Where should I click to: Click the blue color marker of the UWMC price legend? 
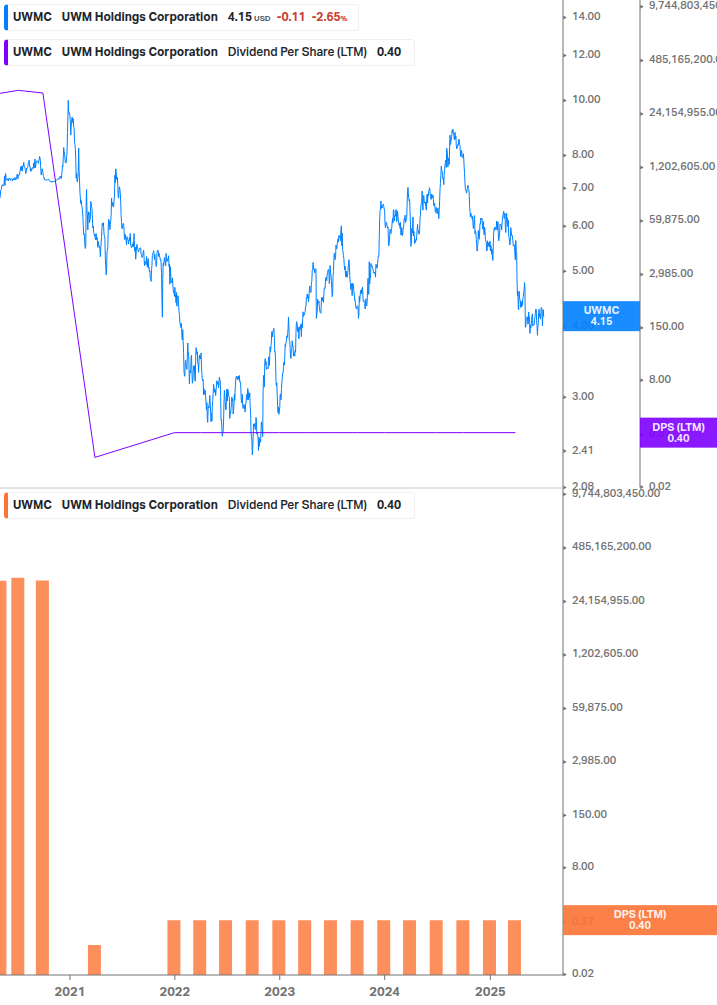[6, 17]
